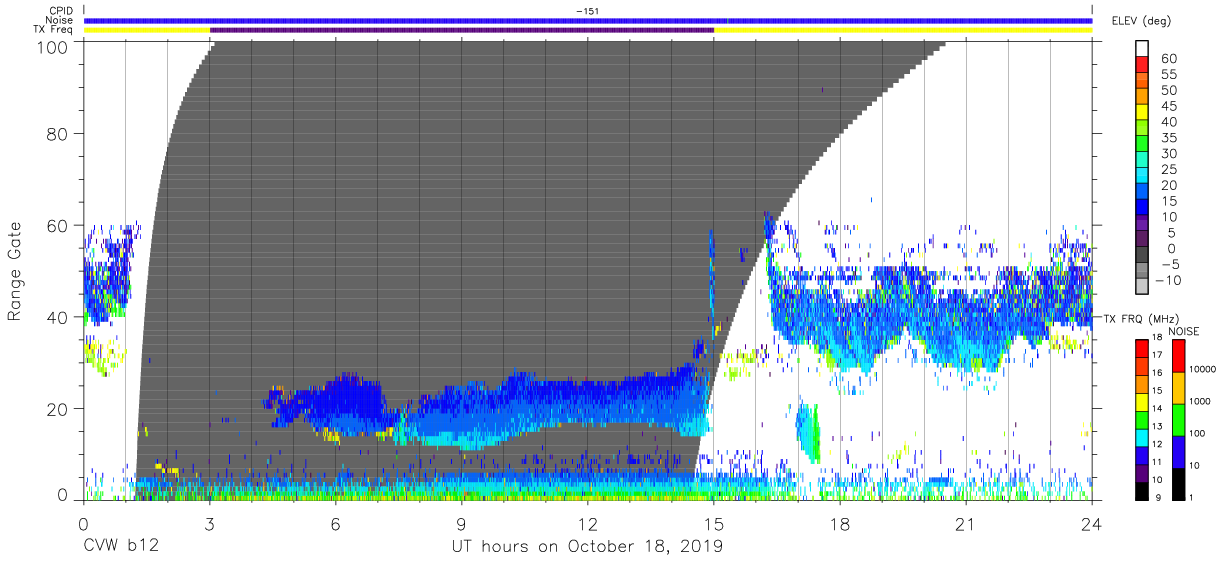Pick the white top band of ELEV colorbar

pos(1142,49)
